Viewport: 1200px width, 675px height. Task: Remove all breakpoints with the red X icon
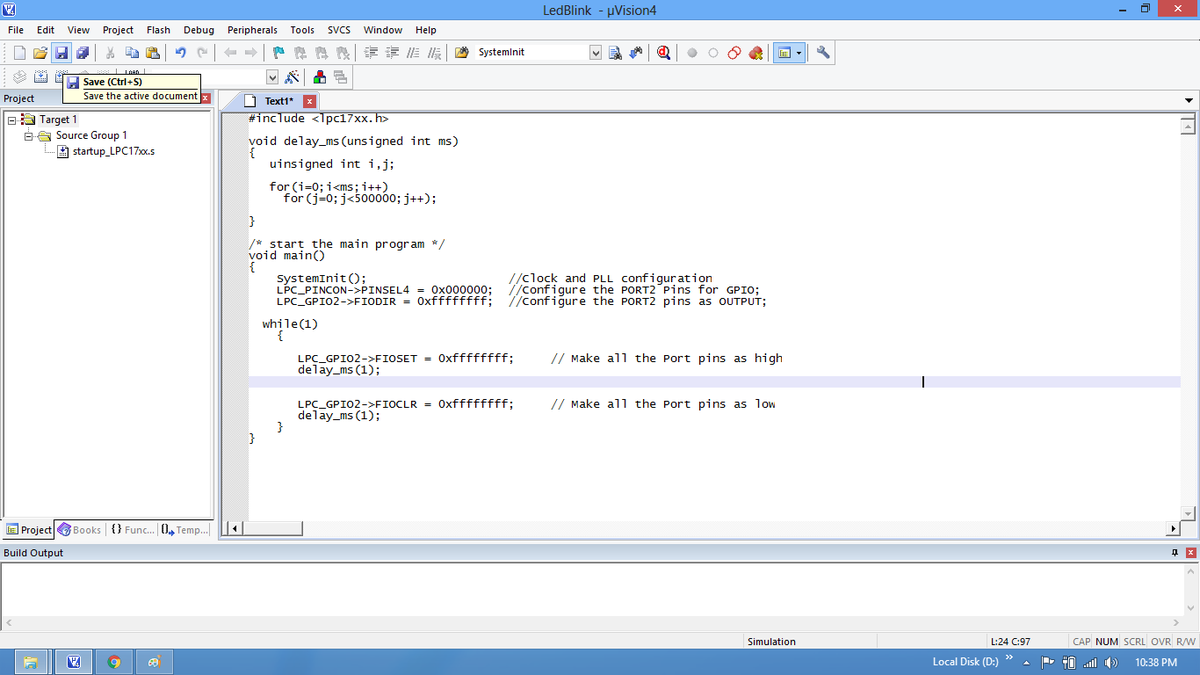pos(757,52)
